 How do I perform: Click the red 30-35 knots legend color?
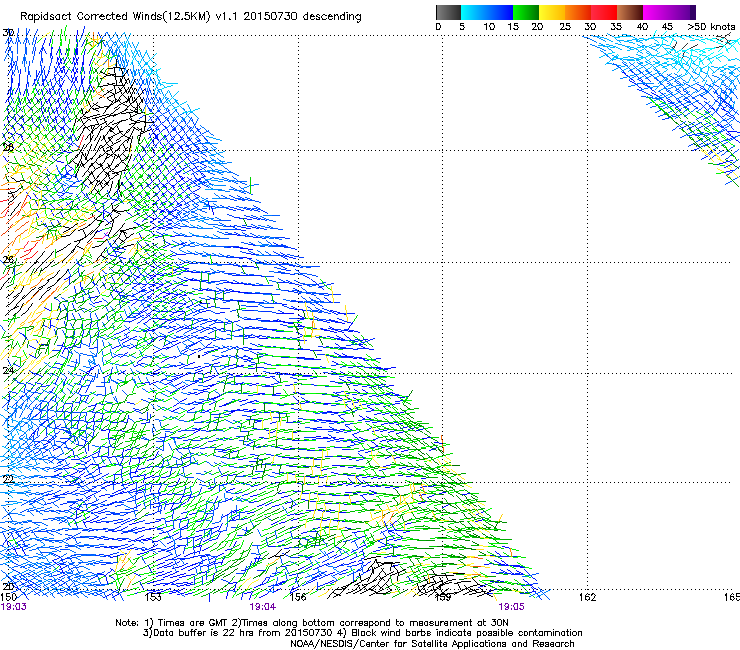tap(604, 12)
